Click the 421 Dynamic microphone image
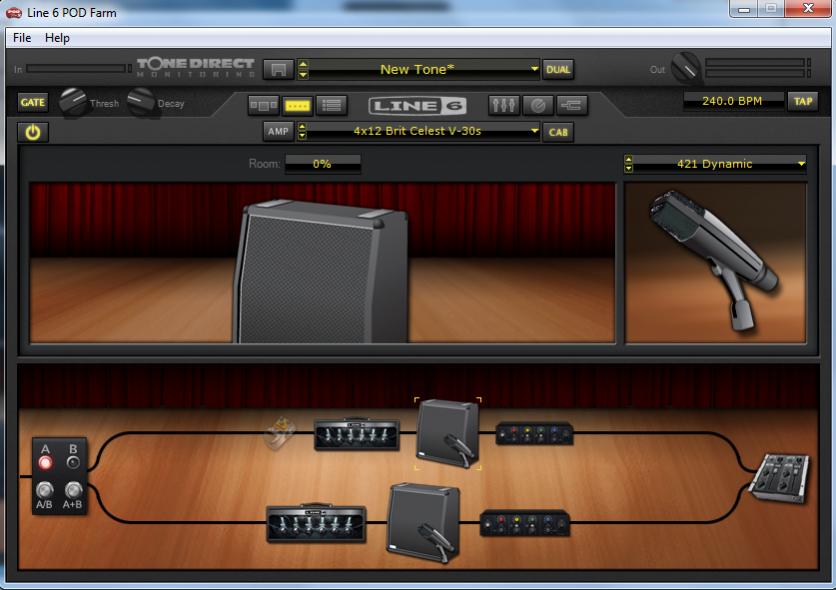The height and width of the screenshot is (590, 836). point(716,262)
